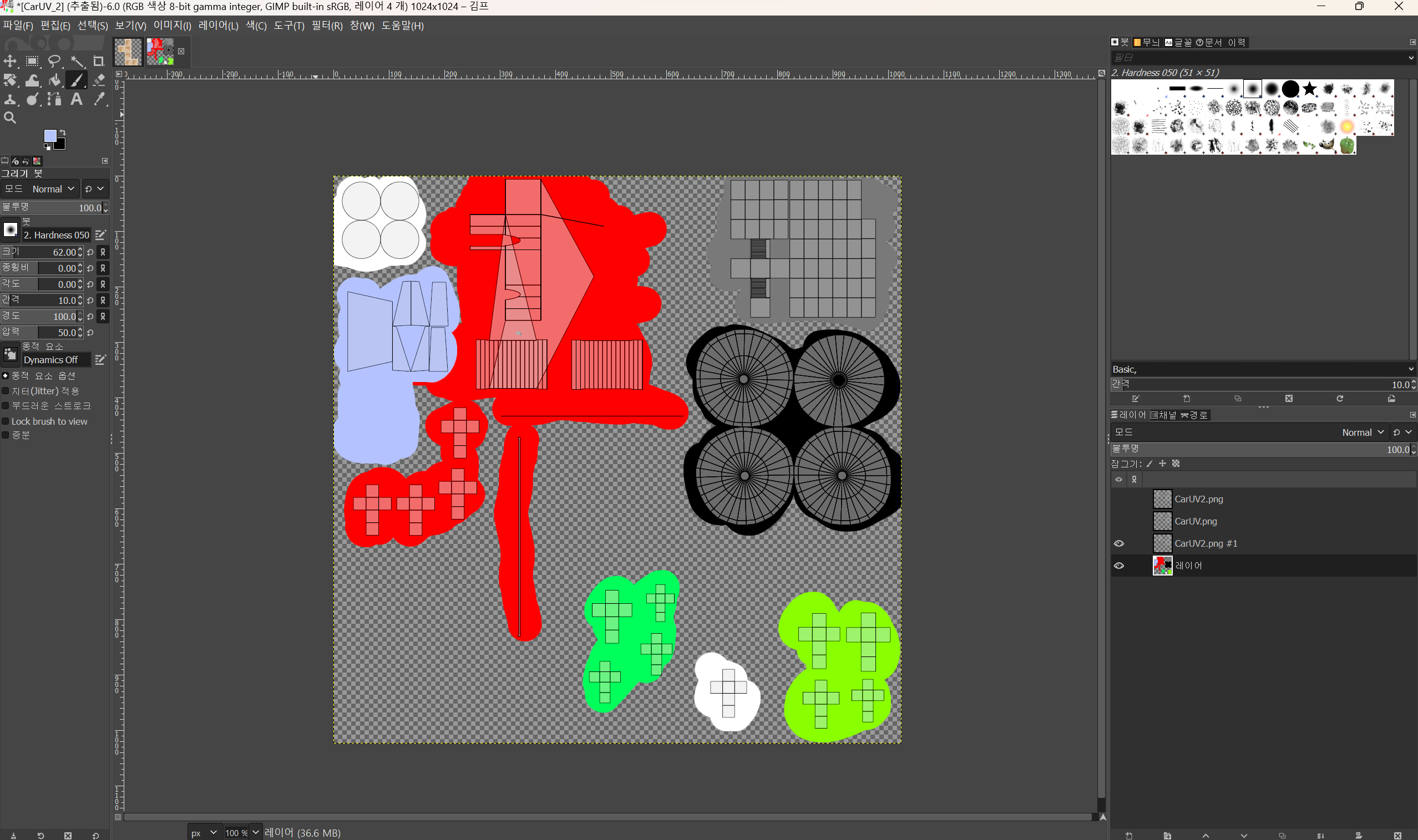Click the foreground color swatch
1418x840 pixels.
pos(50,136)
